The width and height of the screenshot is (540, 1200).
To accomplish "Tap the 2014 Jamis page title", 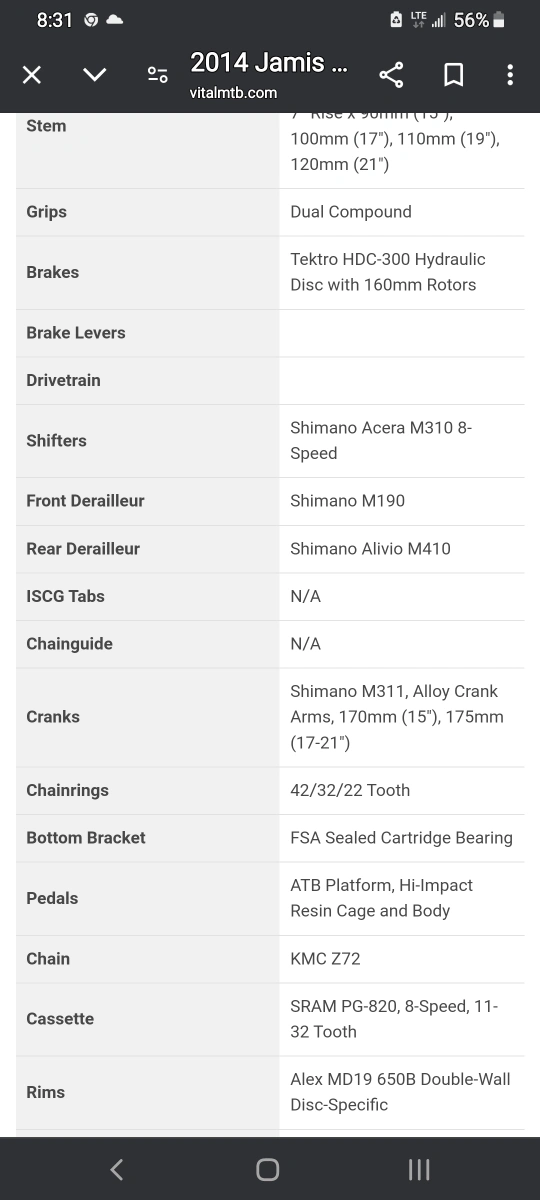I will 269,63.
